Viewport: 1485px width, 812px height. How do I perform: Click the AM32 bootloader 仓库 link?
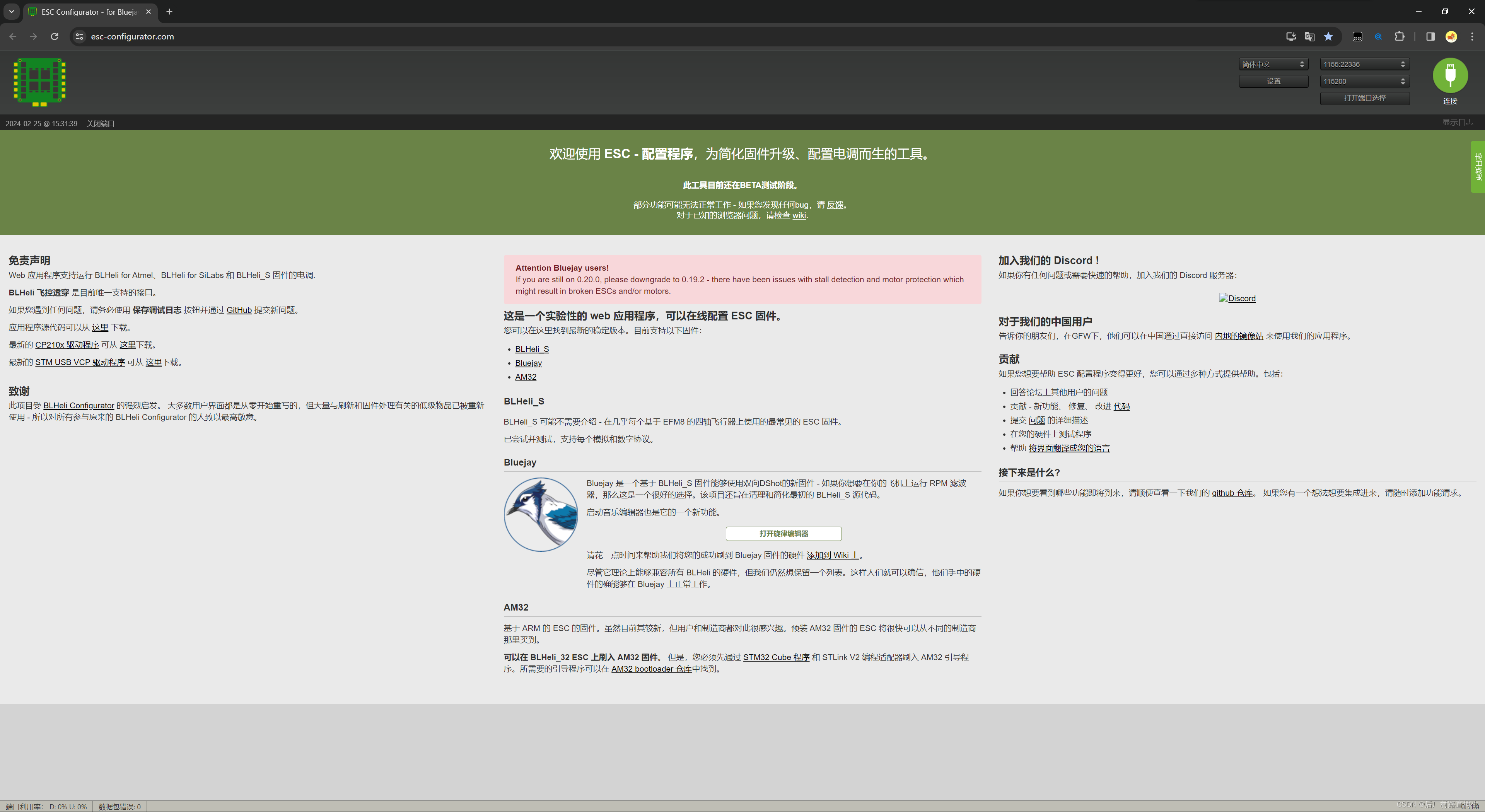click(x=651, y=669)
